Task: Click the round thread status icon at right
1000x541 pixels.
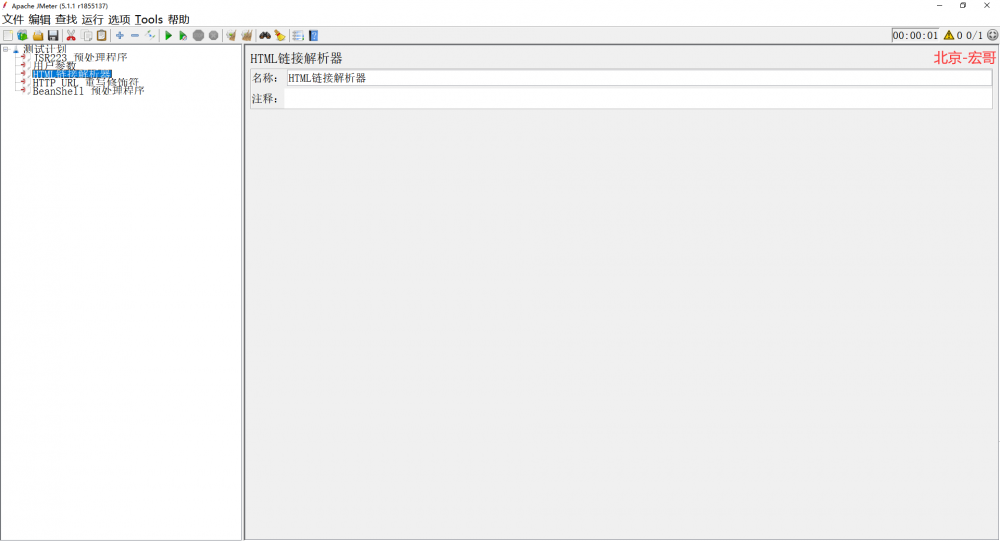Action: (992, 35)
